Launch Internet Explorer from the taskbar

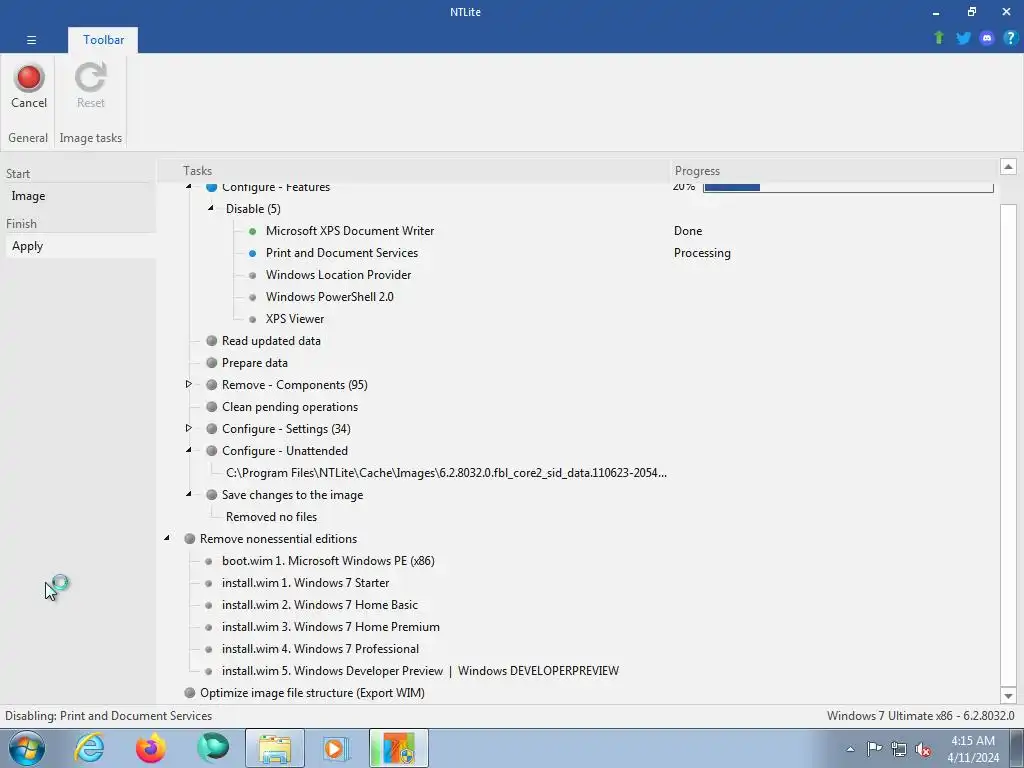pyautogui.click(x=89, y=748)
